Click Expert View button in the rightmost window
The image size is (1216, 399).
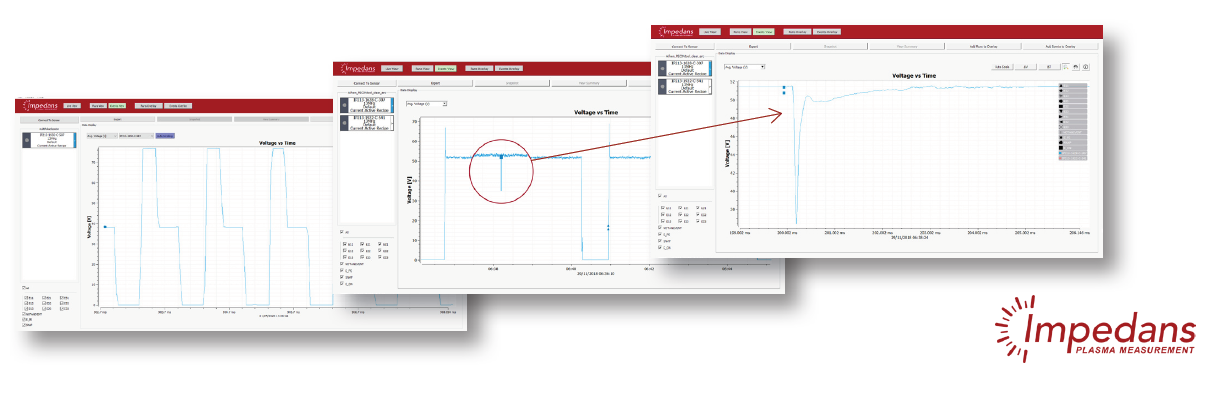click(764, 32)
